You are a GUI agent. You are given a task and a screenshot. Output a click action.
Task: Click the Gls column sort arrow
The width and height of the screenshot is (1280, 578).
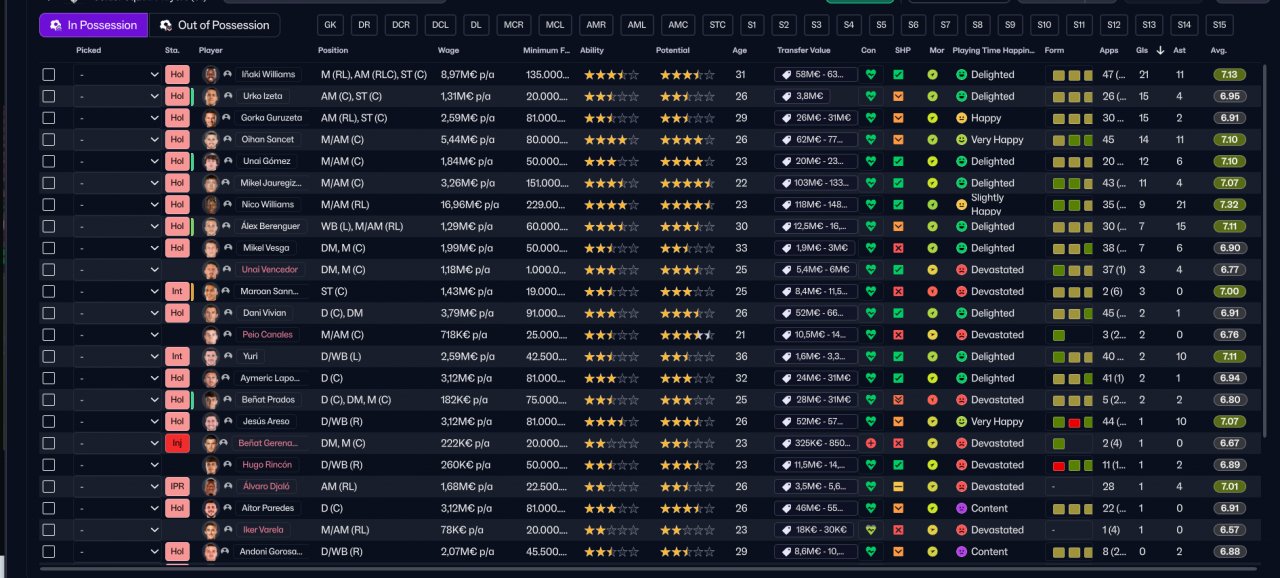click(x=1160, y=50)
